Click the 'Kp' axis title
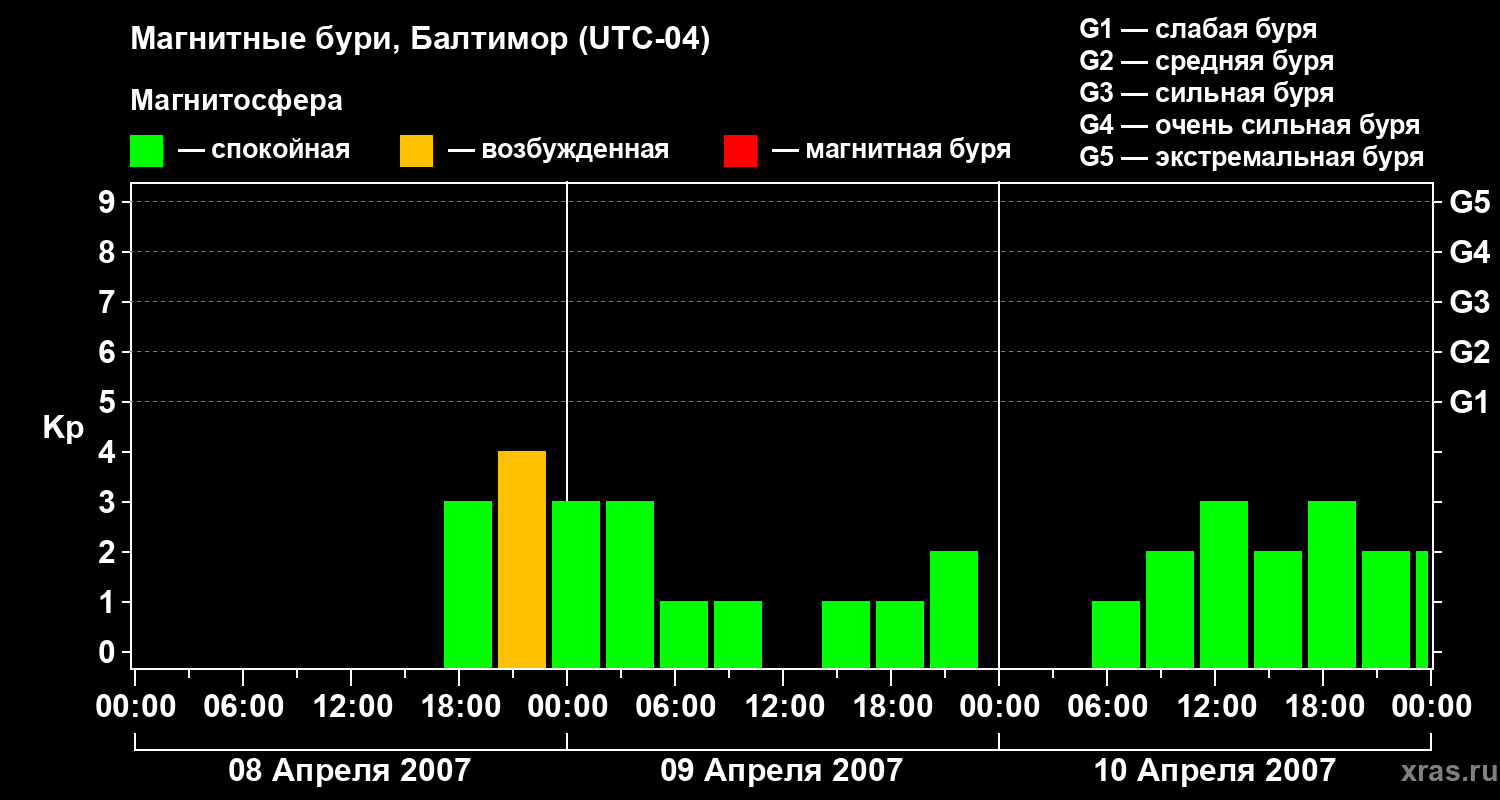The image size is (1500, 800). (x=63, y=428)
